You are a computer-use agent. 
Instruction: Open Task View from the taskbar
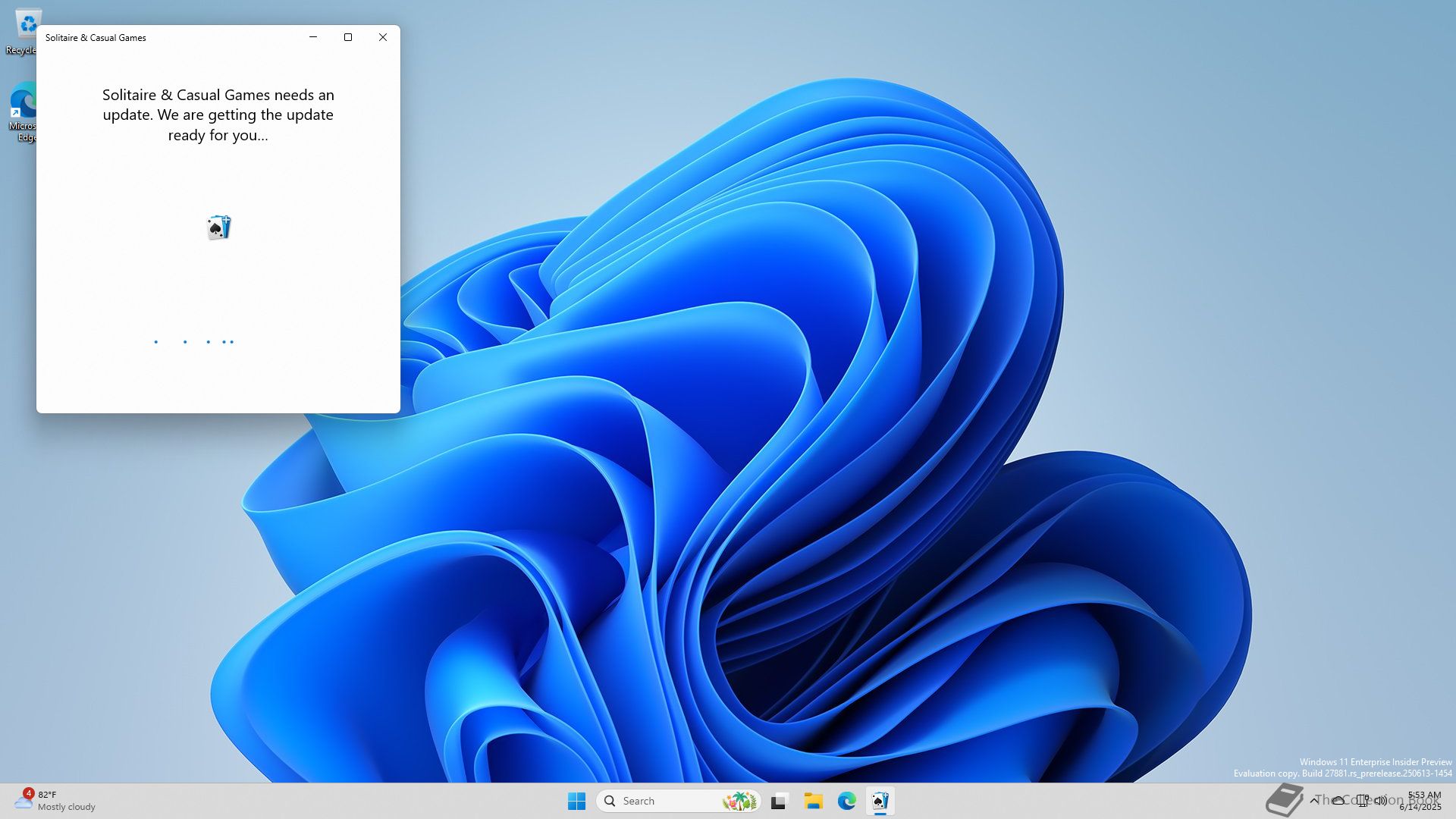779,801
